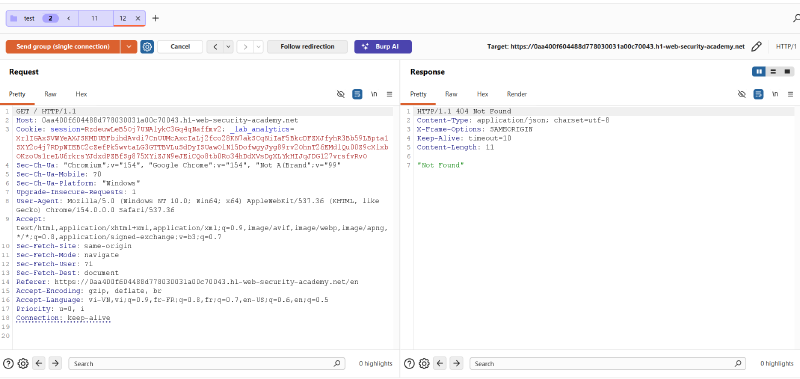Viewport: 800px width, 379px height.
Task: Open the Response panel hamburger menu
Action: pyautogui.click(x=790, y=94)
